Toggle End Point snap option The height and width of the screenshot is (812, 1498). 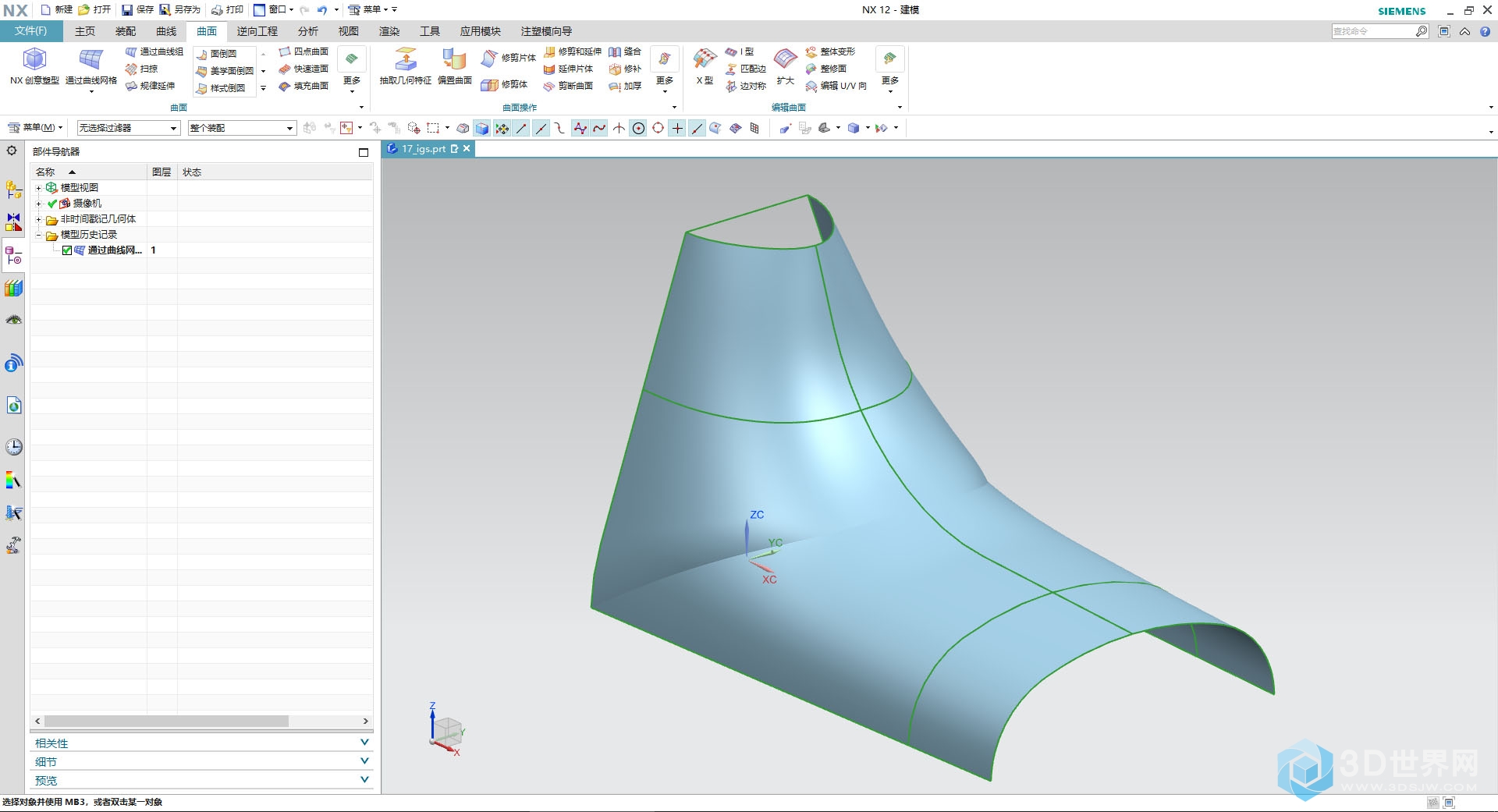click(x=521, y=128)
